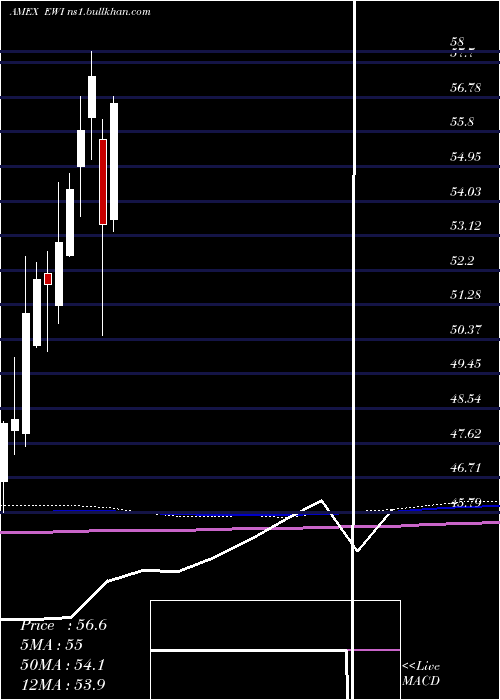
Task: Click the 55.8 price axis label
Action: coord(462,122)
